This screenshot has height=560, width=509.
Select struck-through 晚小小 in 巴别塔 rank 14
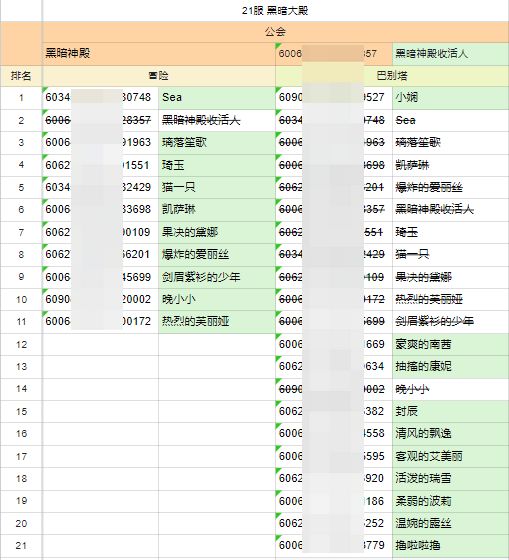tap(450, 389)
